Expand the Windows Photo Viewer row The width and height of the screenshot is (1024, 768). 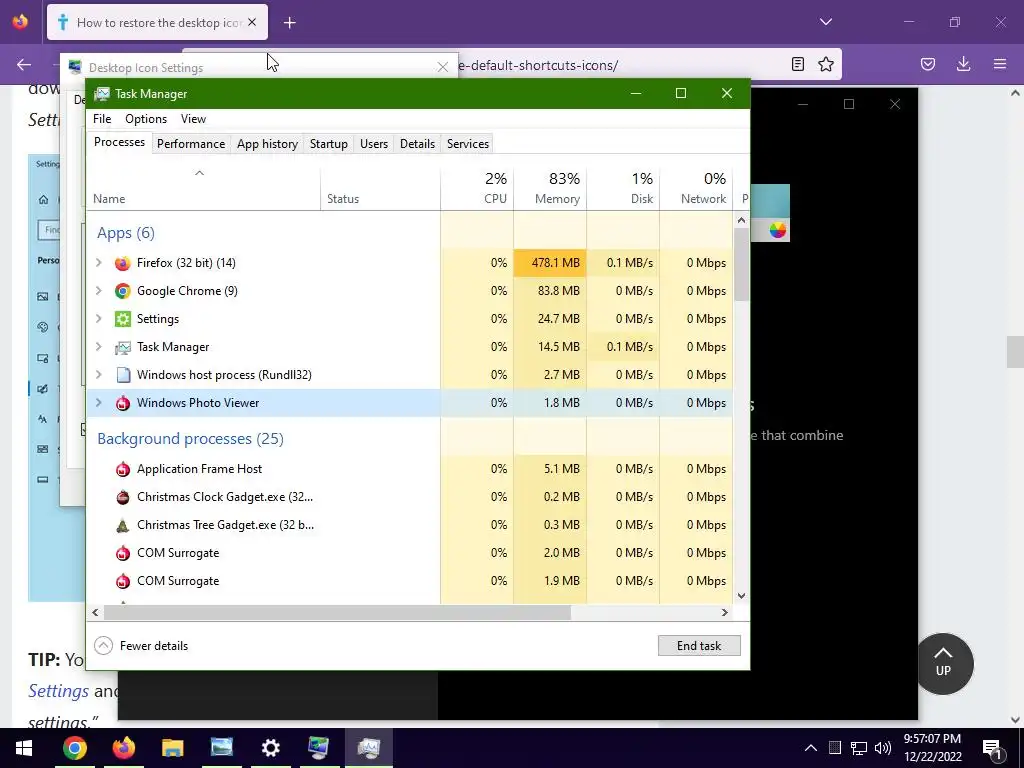click(x=99, y=403)
